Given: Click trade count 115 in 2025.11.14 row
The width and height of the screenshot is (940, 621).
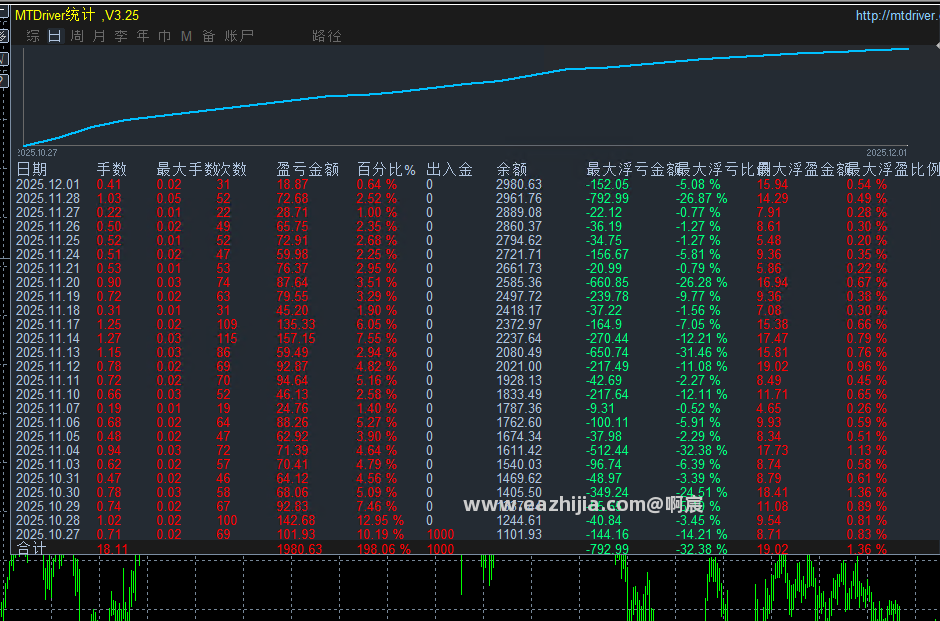Looking at the screenshot, I should 227,339.
